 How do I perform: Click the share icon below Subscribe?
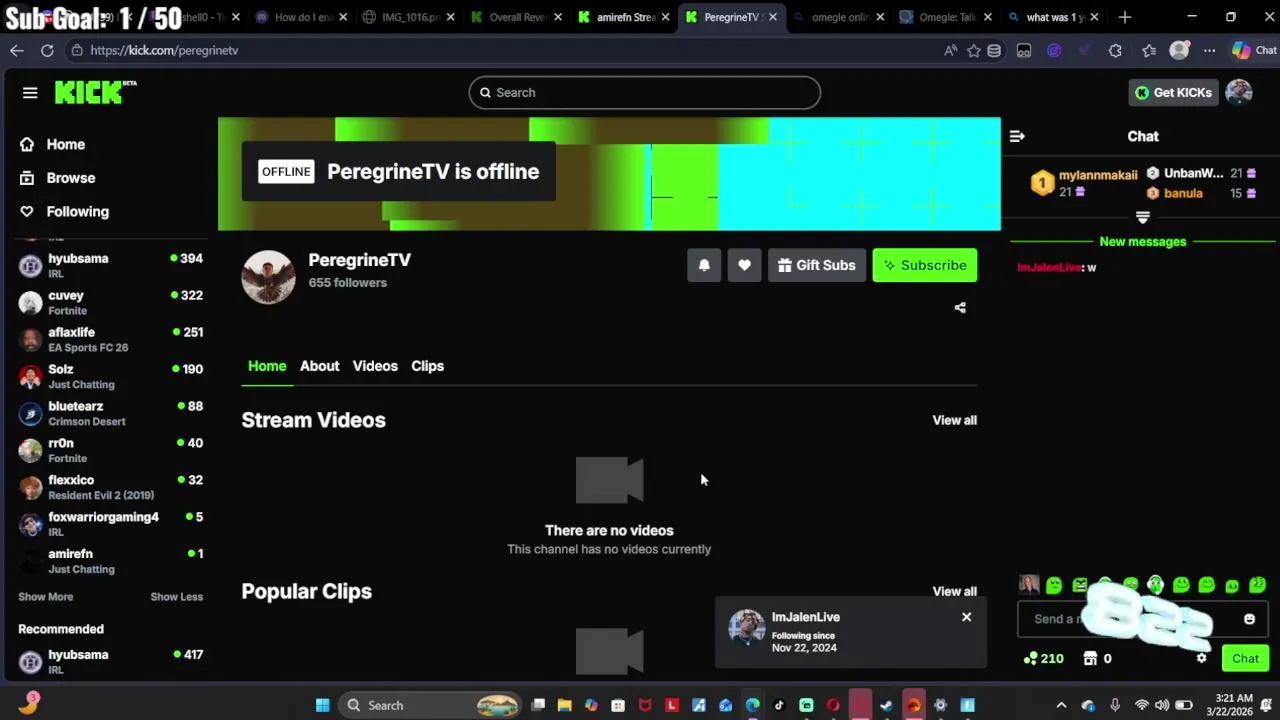pos(960,308)
